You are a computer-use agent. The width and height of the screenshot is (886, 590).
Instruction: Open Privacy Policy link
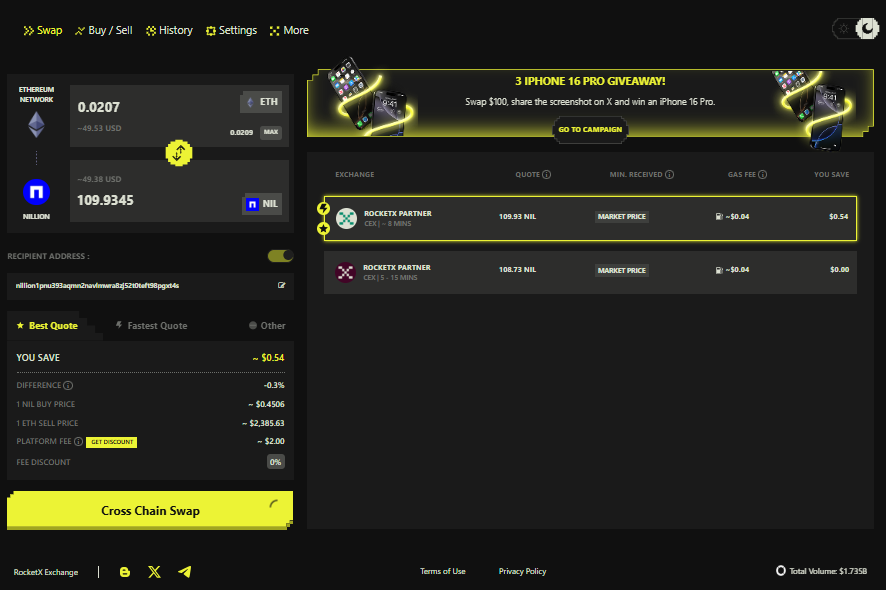tap(522, 571)
